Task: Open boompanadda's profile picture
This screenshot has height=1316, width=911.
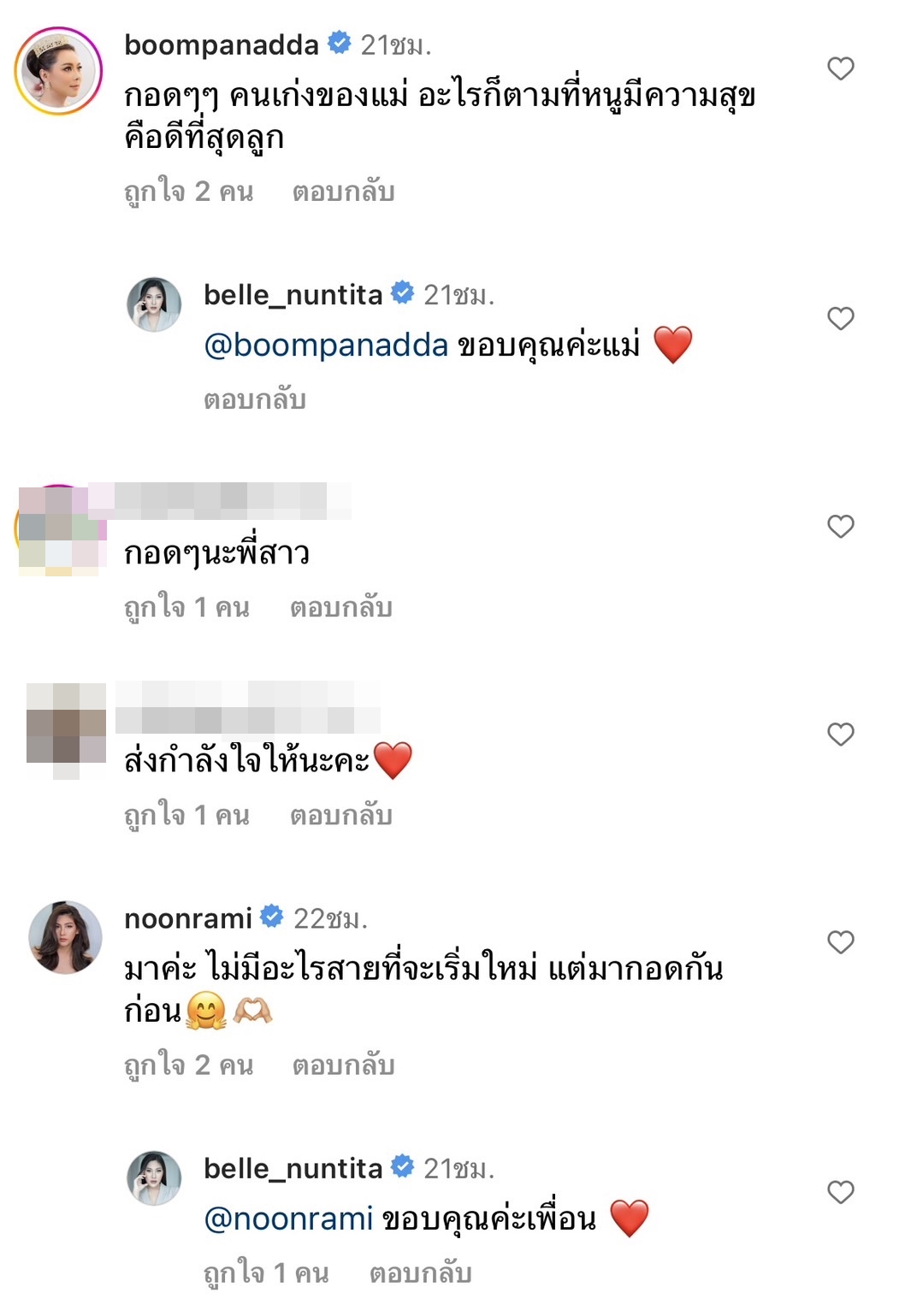Action: tap(56, 62)
